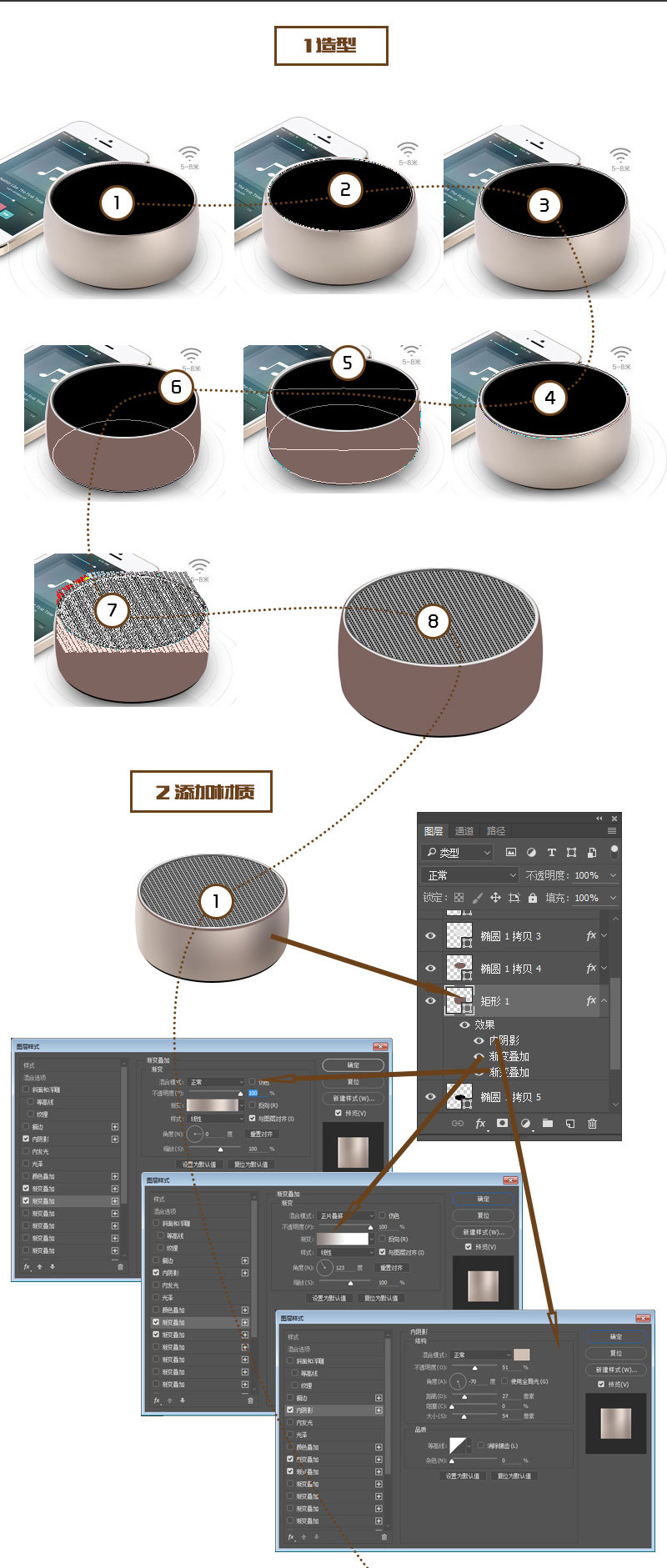
Task: Click 重置对齐 in 正常 渐变叠加 dialog
Action: (x=261, y=1134)
